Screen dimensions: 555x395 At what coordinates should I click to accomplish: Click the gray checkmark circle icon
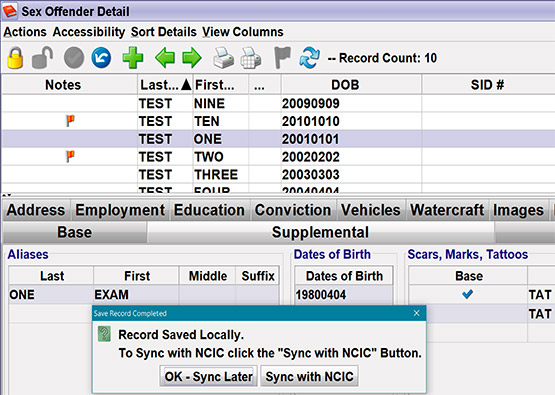point(74,58)
